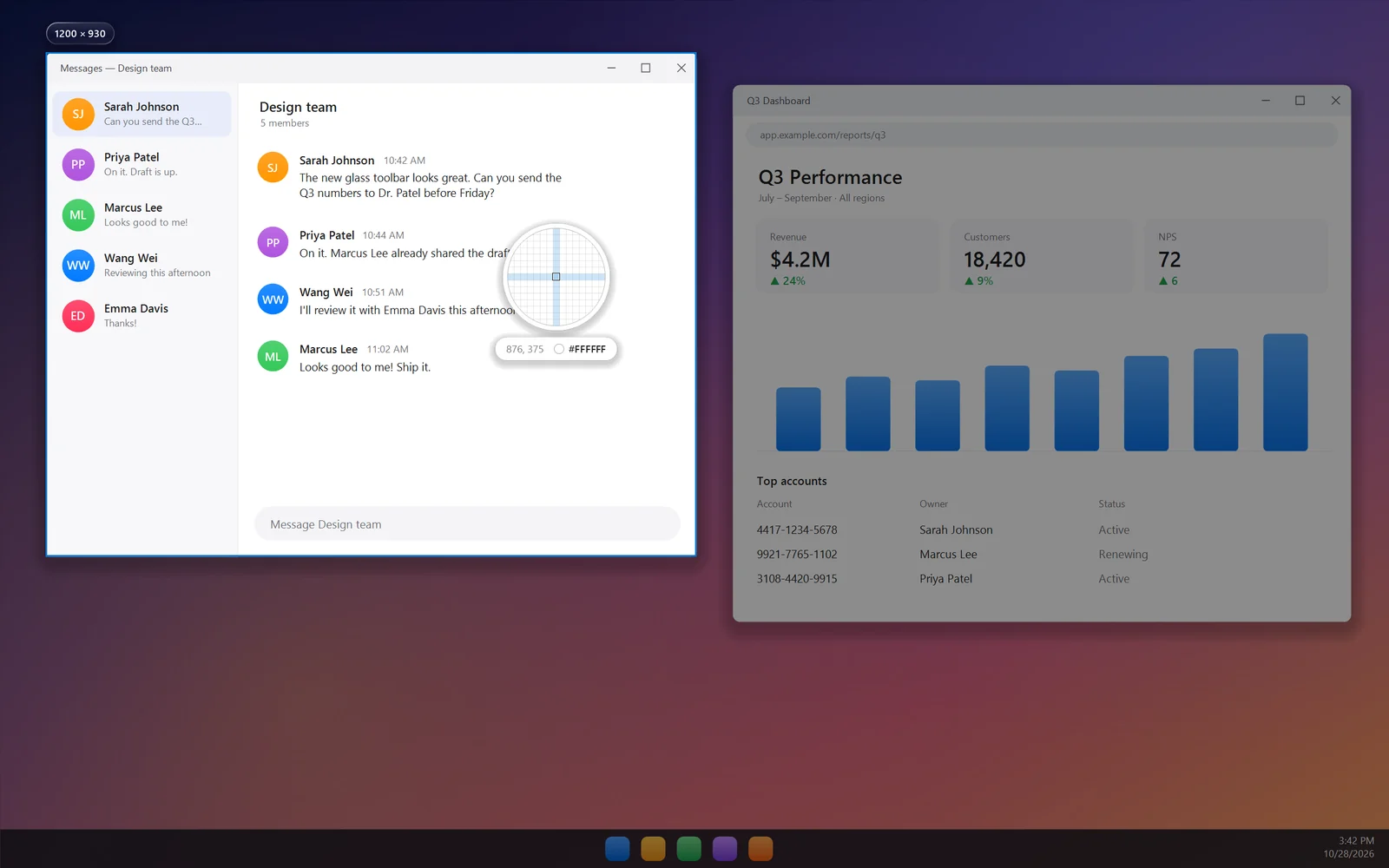Image resolution: width=1389 pixels, height=868 pixels.
Task: Click the Customers "18,420" value
Action: (995, 260)
